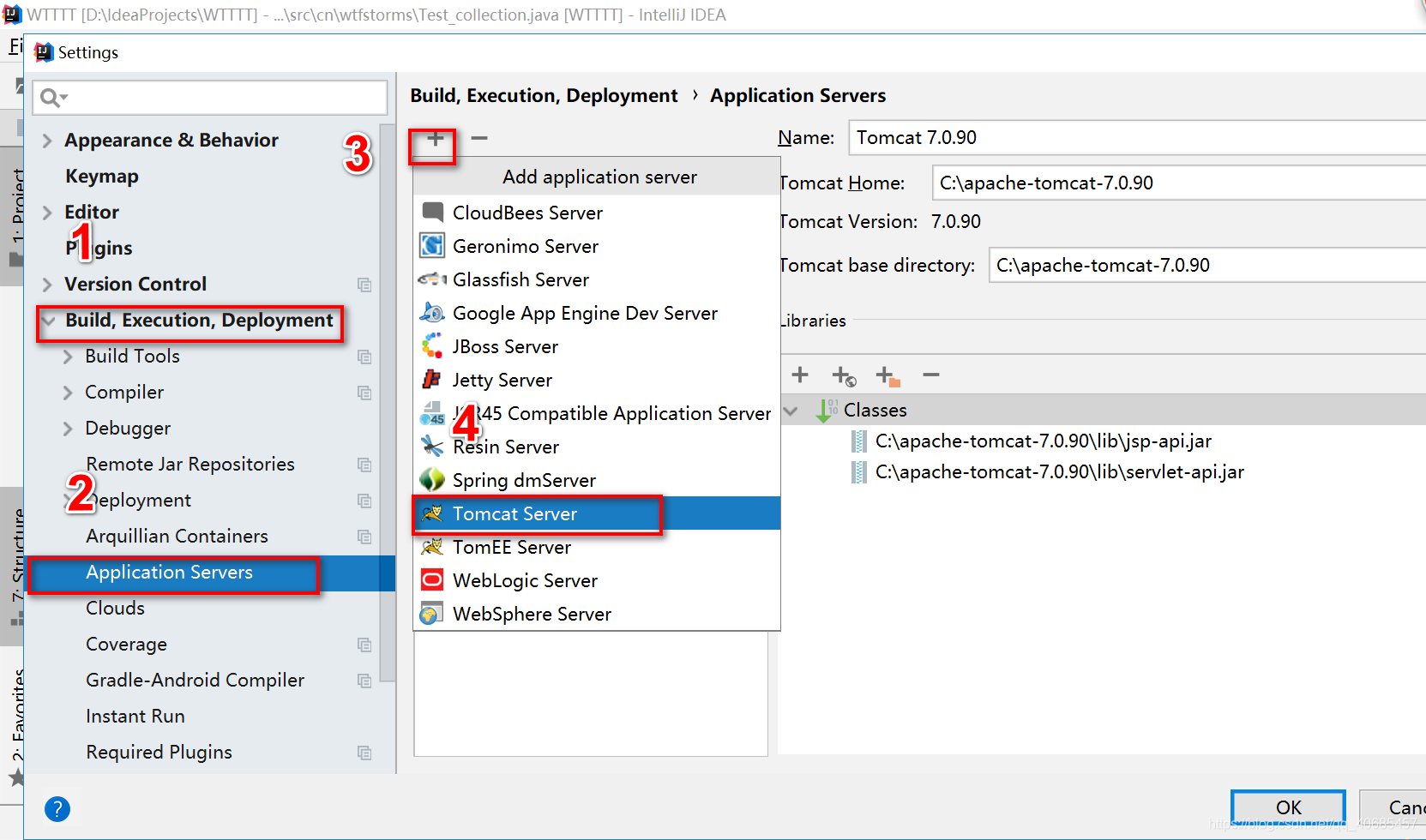Click the settings search field

pos(210,98)
